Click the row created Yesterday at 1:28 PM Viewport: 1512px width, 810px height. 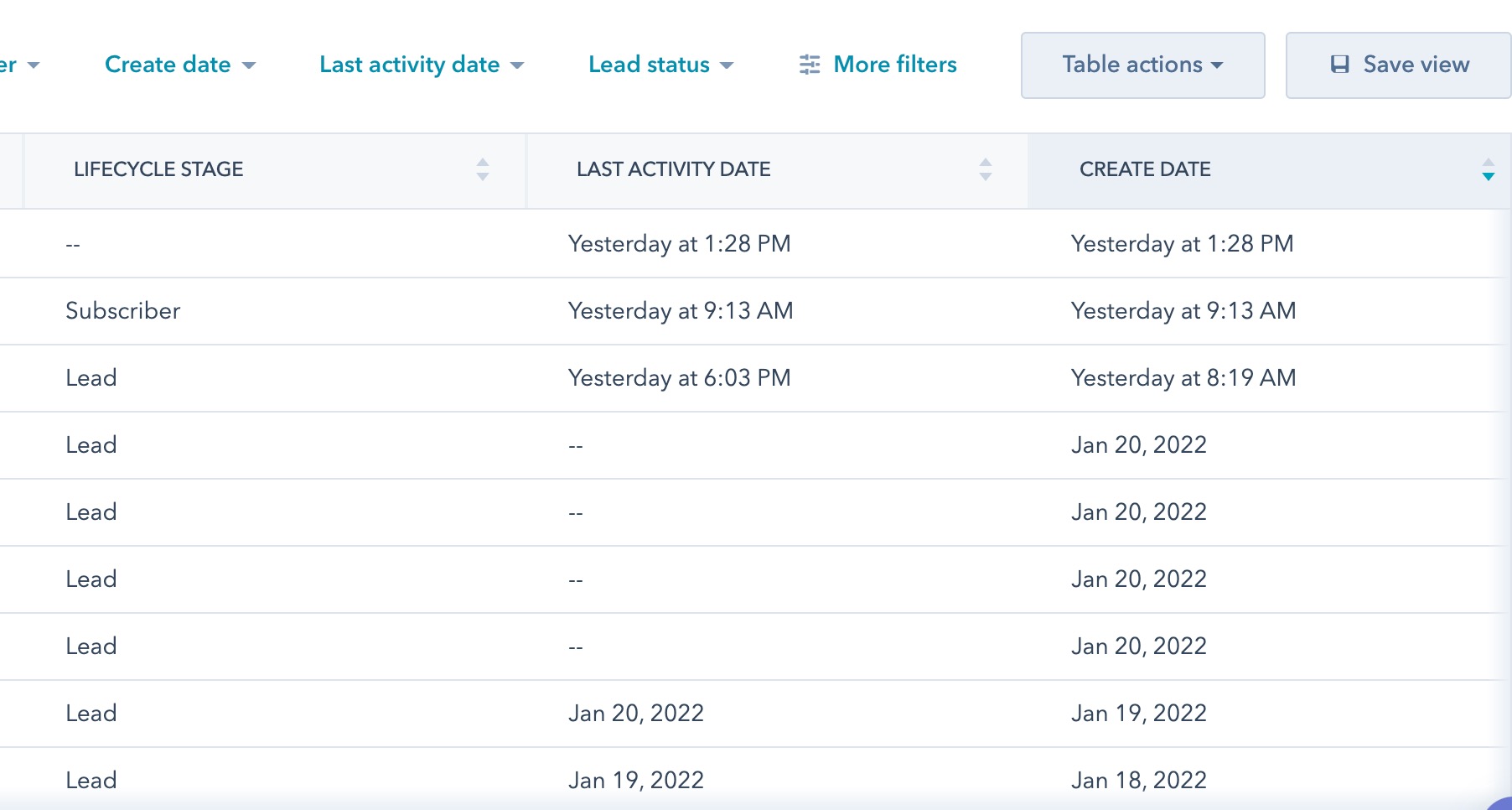pos(1182,244)
